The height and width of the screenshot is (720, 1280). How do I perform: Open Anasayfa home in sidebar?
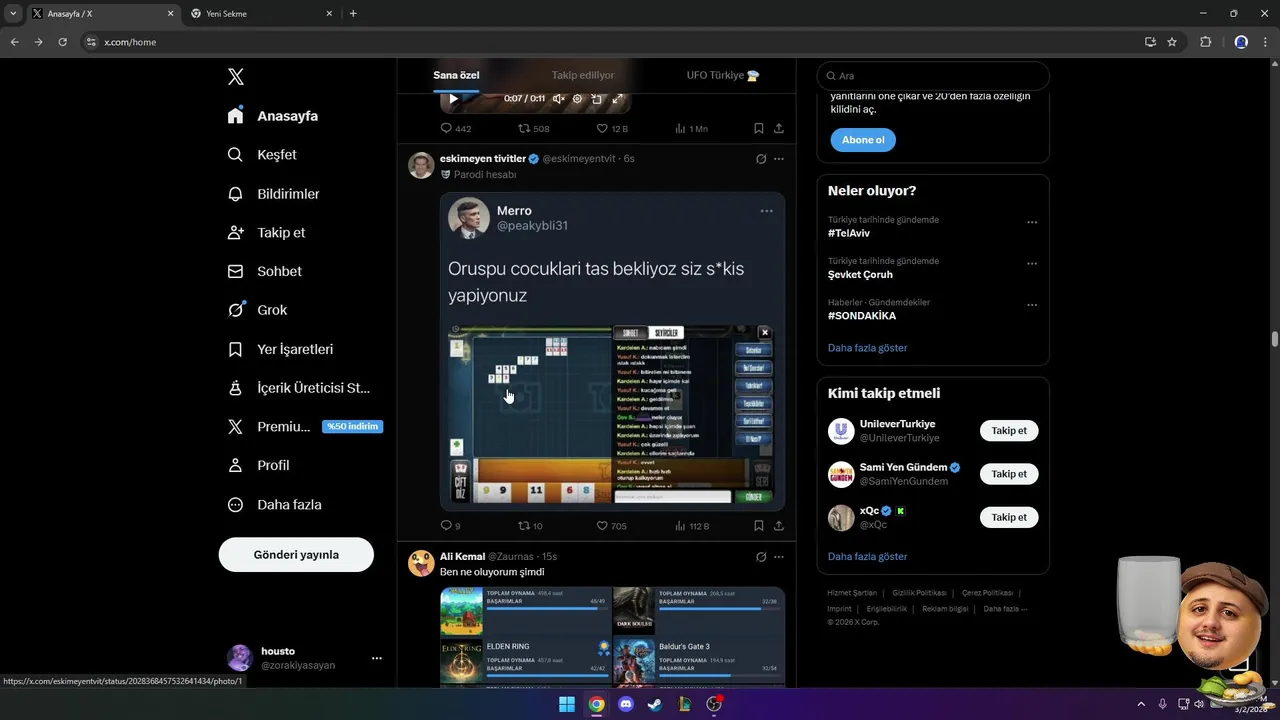(x=273, y=116)
